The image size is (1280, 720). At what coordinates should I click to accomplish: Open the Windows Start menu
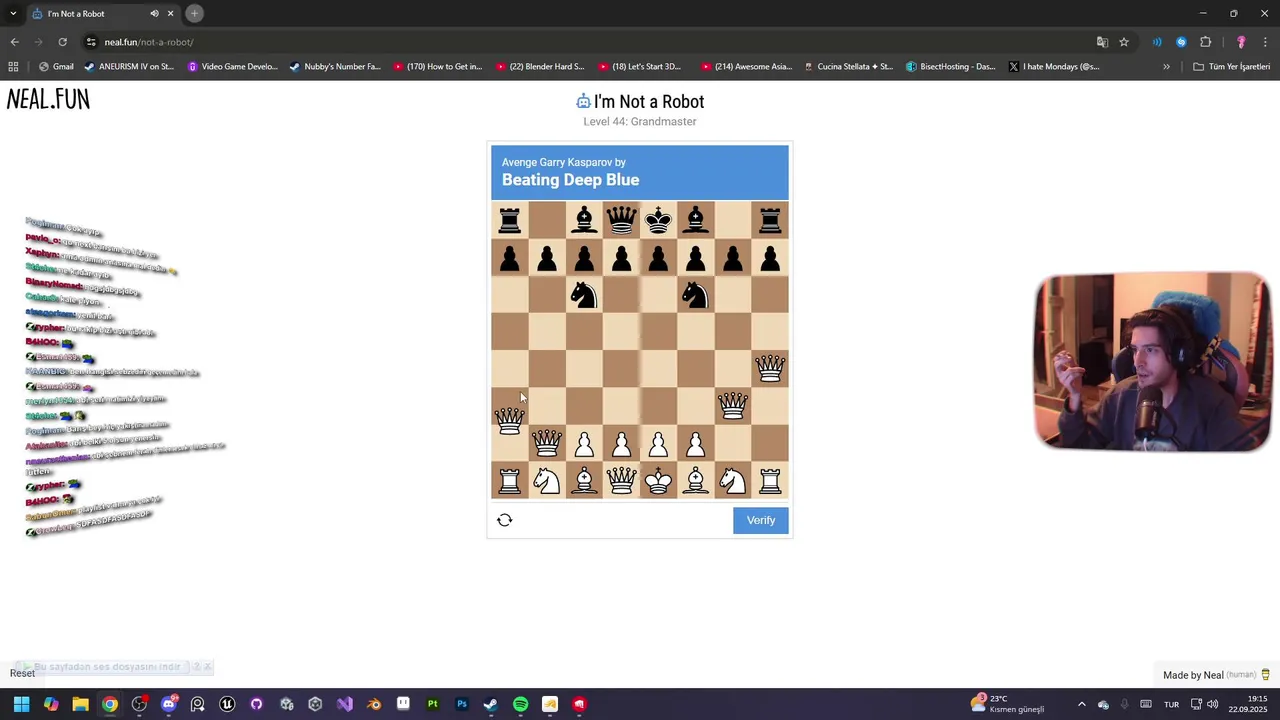21,704
